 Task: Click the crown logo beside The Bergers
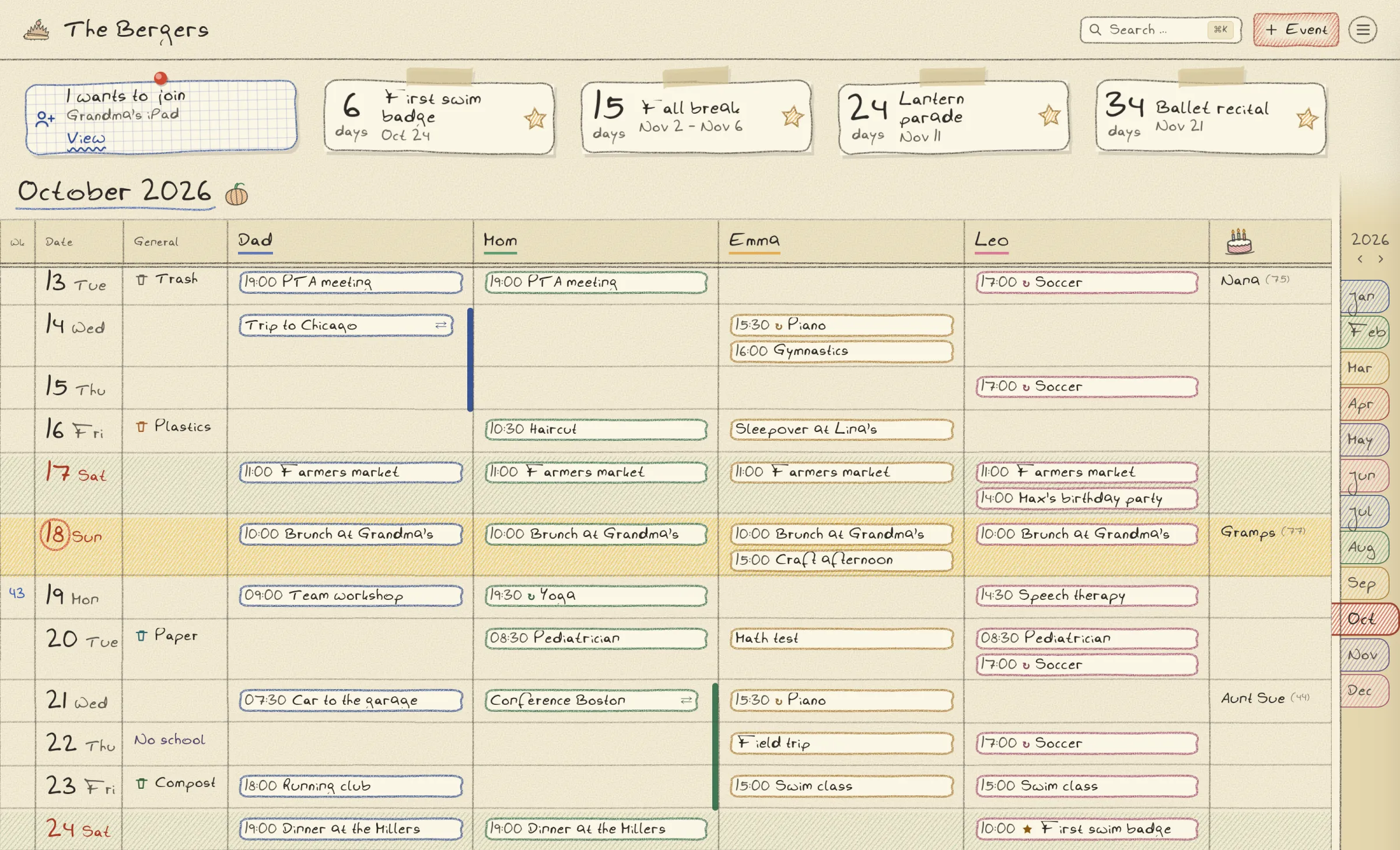coord(36,30)
